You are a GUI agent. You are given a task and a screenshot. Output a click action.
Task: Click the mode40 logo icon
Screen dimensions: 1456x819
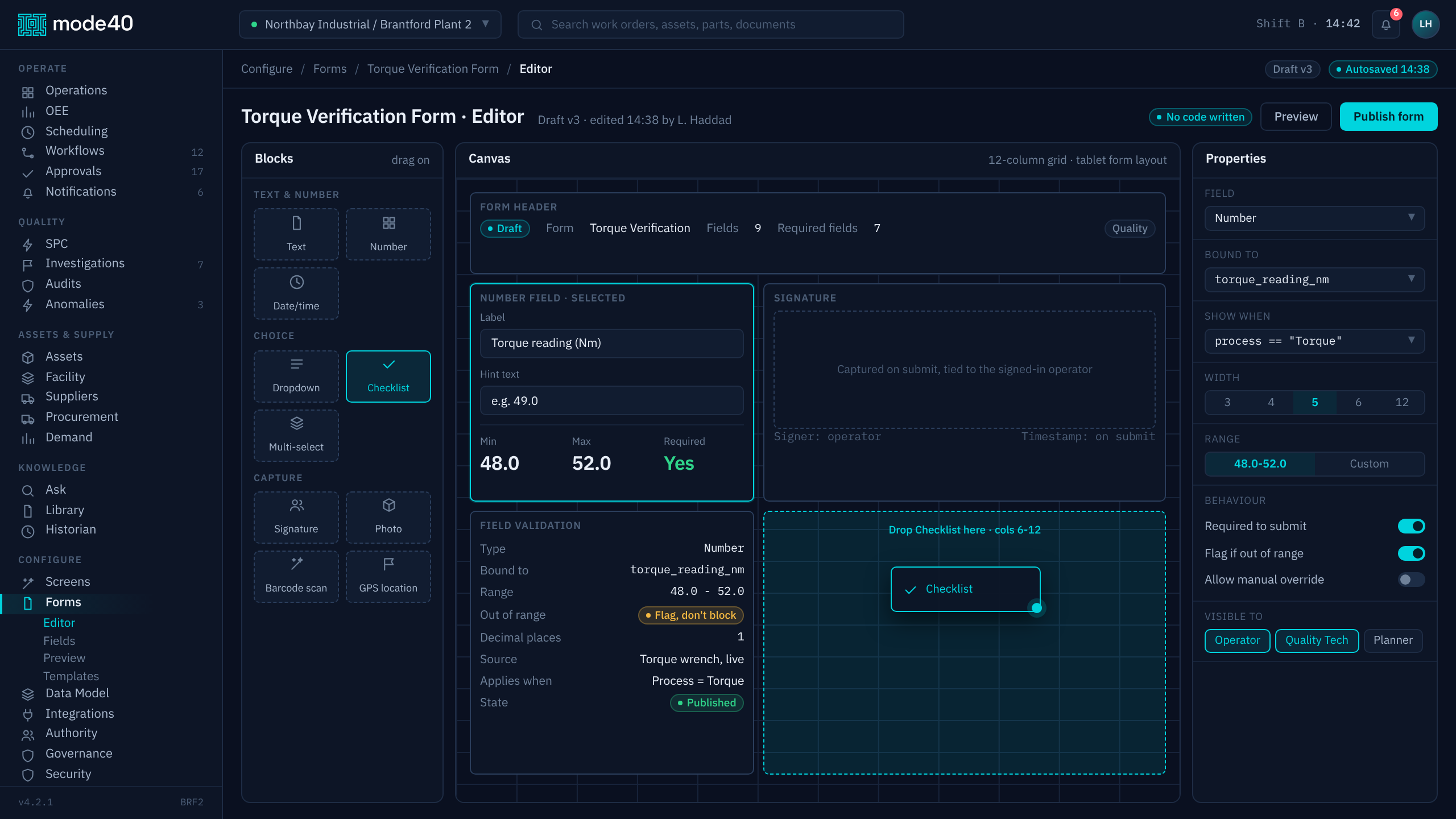point(32,24)
